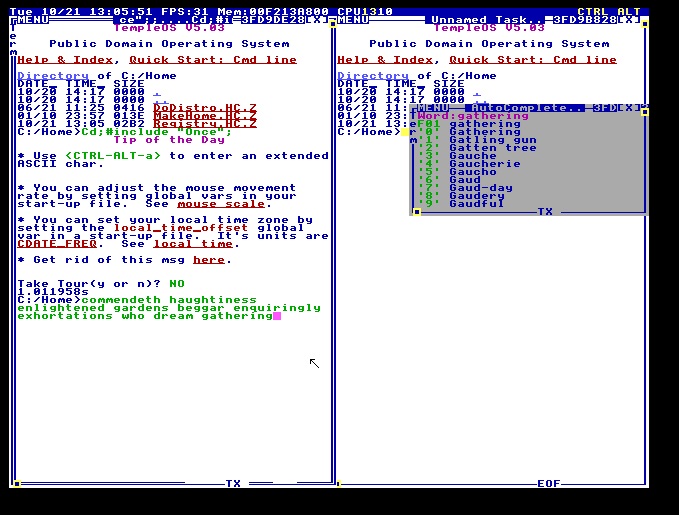Open MENU in the left terminal window

coord(33,20)
